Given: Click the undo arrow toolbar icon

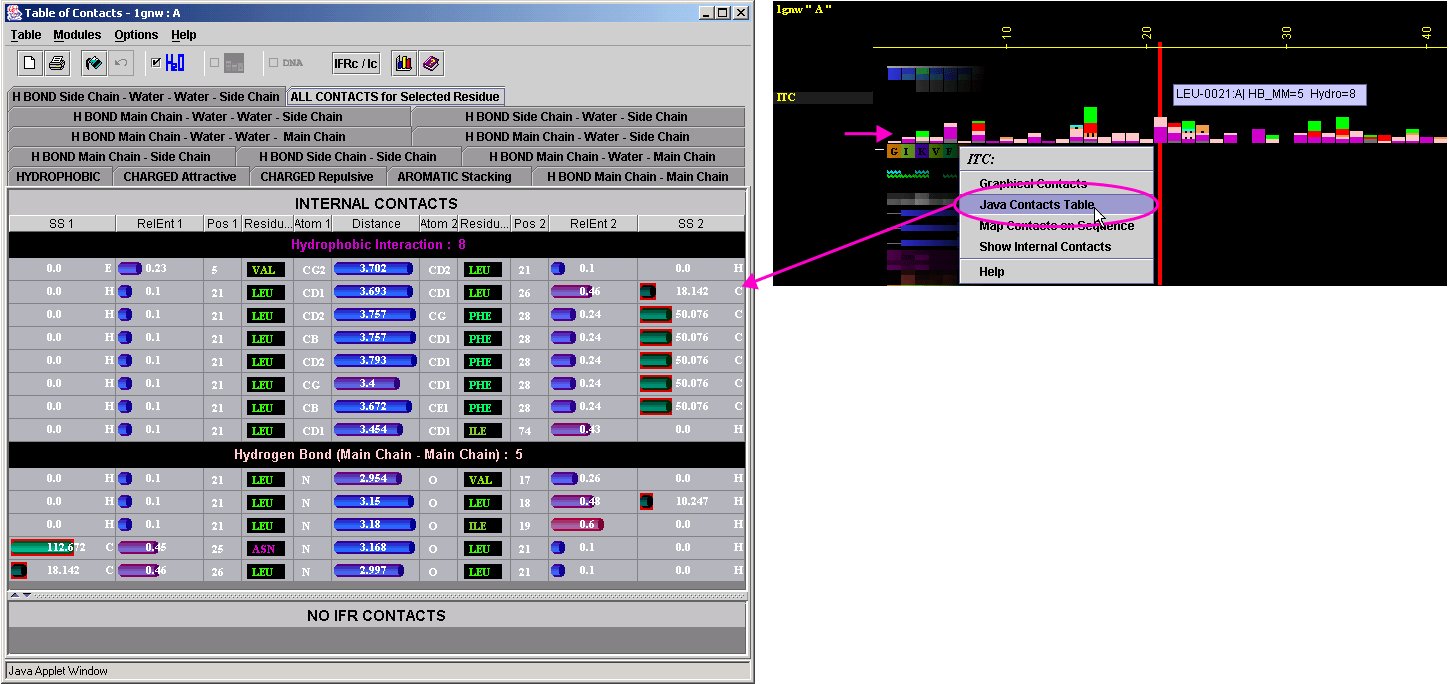Looking at the screenshot, I should pyautogui.click(x=120, y=63).
